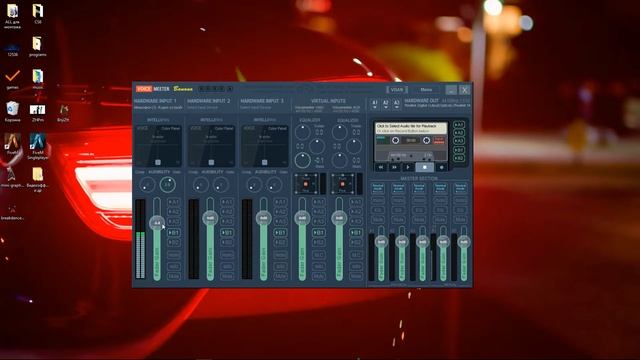Open A3 hardware output device dropdown
Viewport: 640px width, 360px height.
396,104
